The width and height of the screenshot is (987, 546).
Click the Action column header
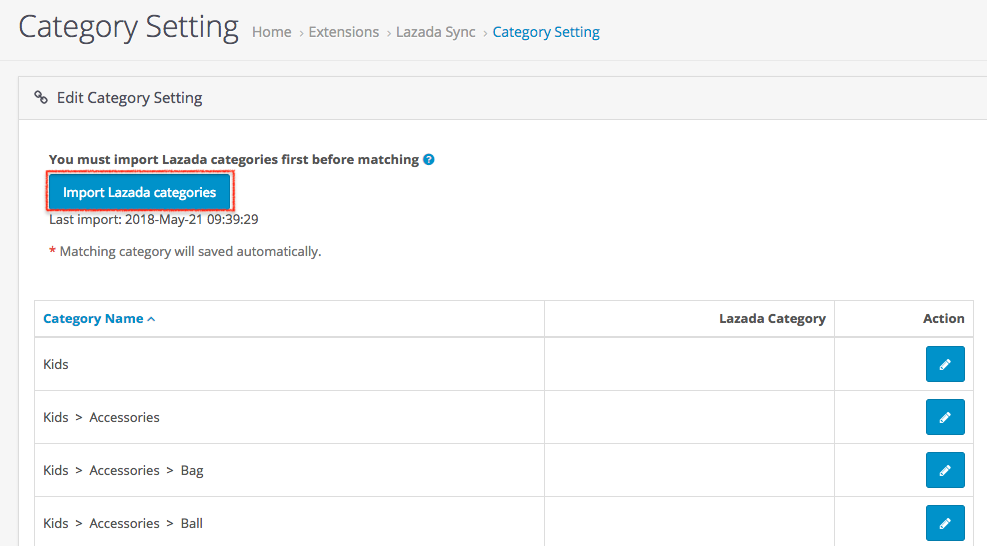(x=943, y=319)
